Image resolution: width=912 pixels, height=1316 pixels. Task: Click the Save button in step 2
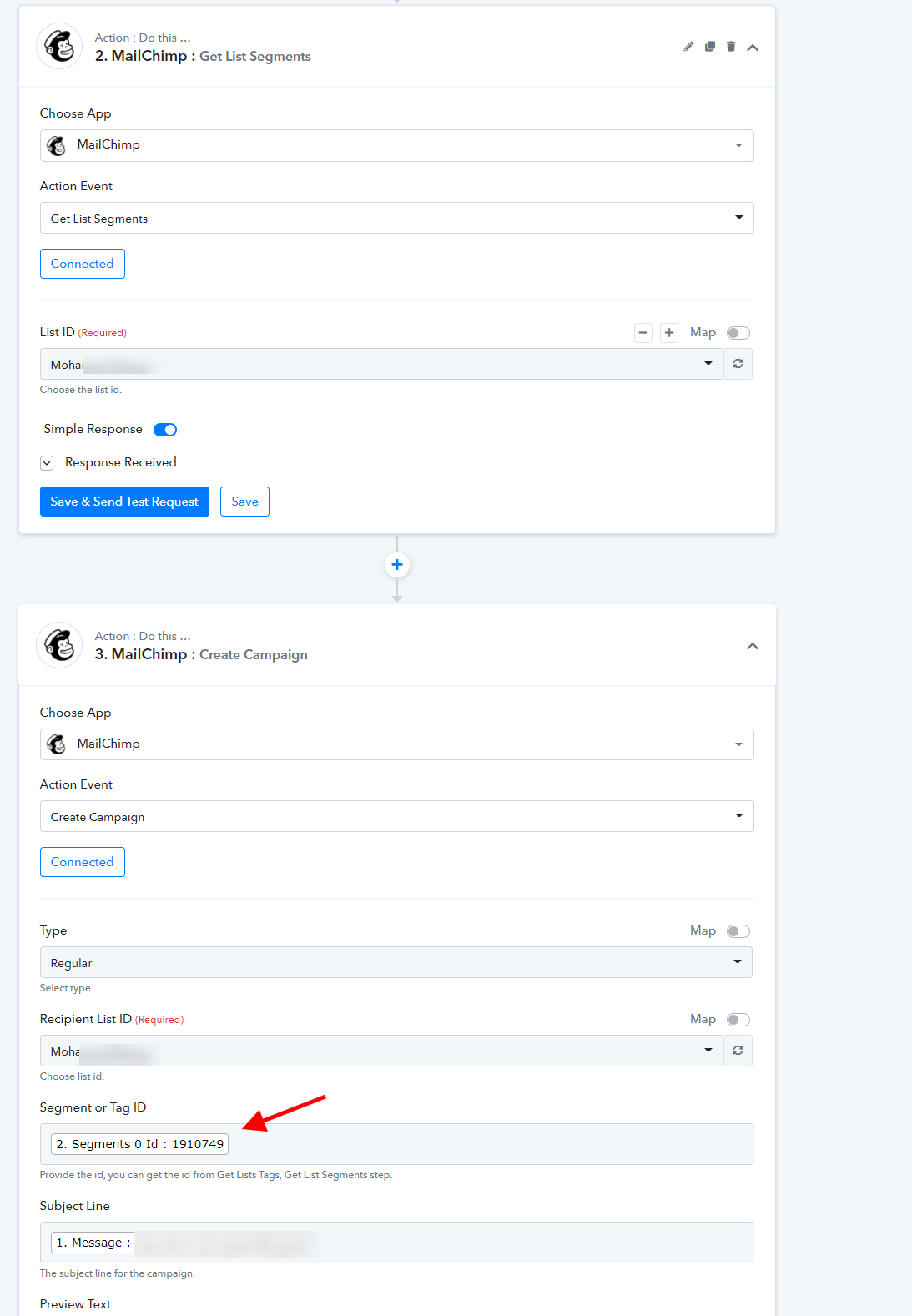(244, 502)
